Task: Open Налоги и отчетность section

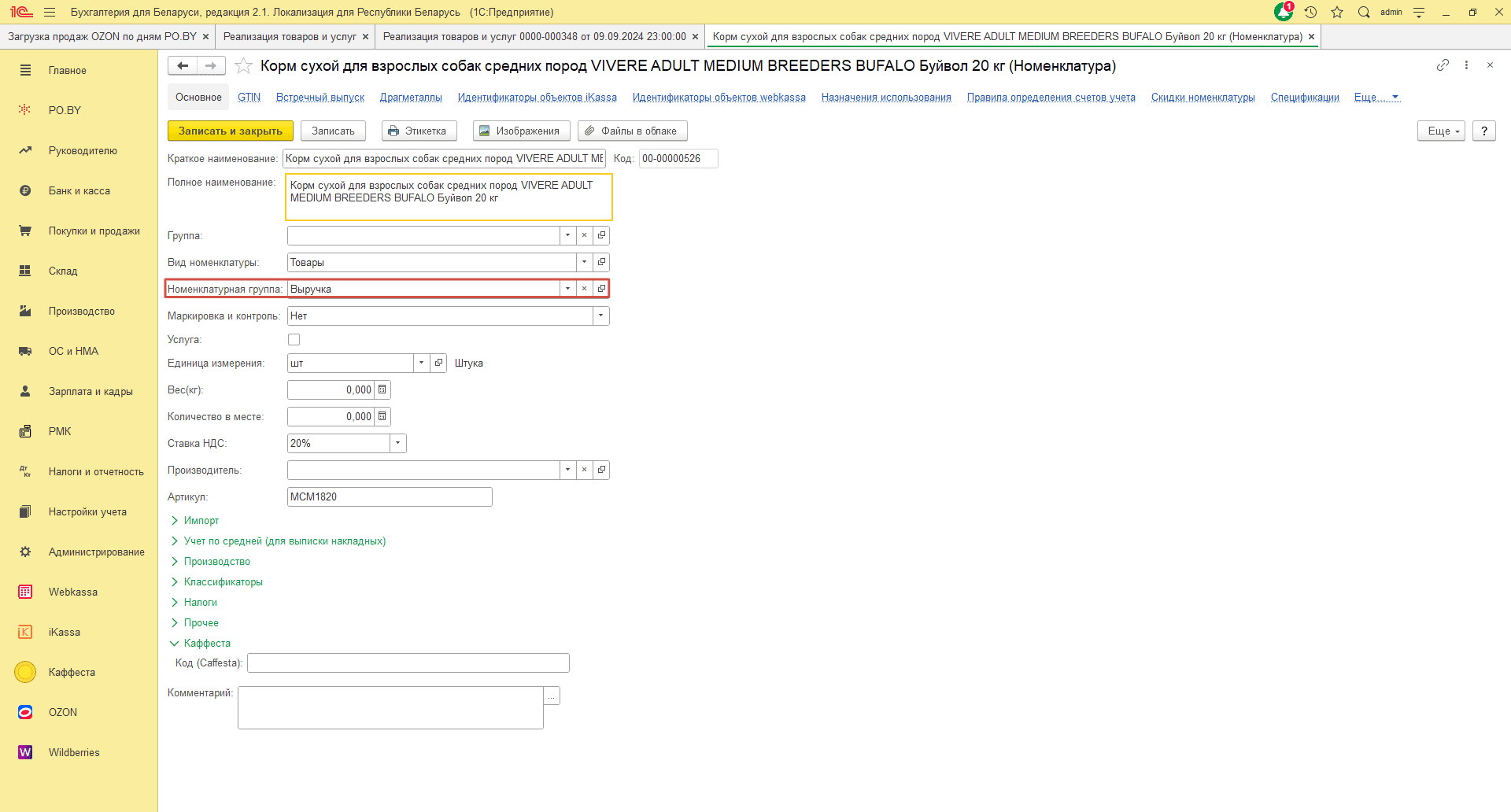Action: pyautogui.click(x=96, y=471)
